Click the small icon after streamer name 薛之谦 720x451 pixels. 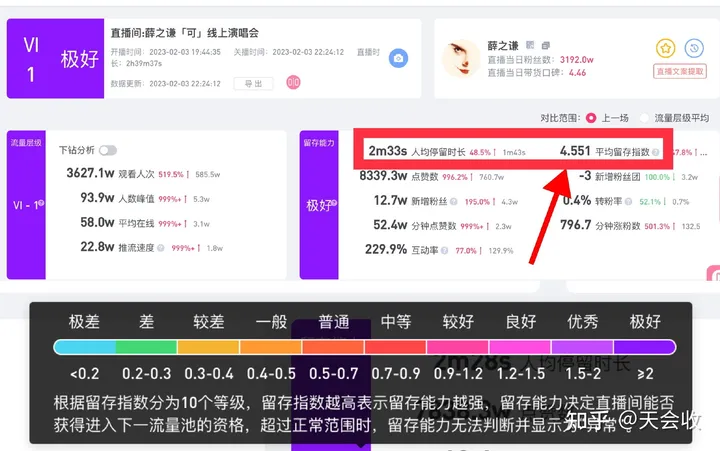click(531, 45)
